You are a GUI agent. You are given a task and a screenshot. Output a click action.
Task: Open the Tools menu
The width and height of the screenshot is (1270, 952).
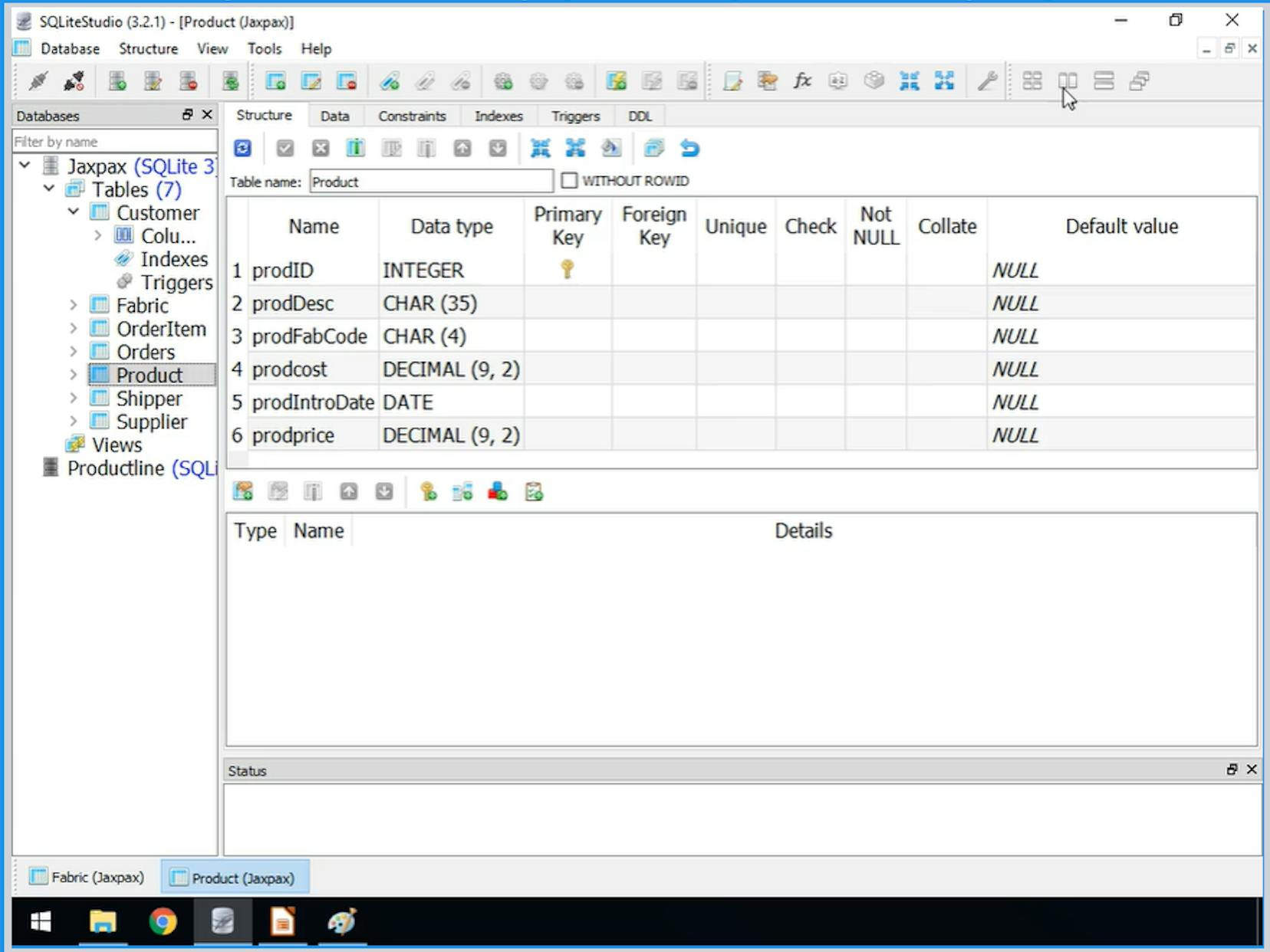click(x=265, y=48)
